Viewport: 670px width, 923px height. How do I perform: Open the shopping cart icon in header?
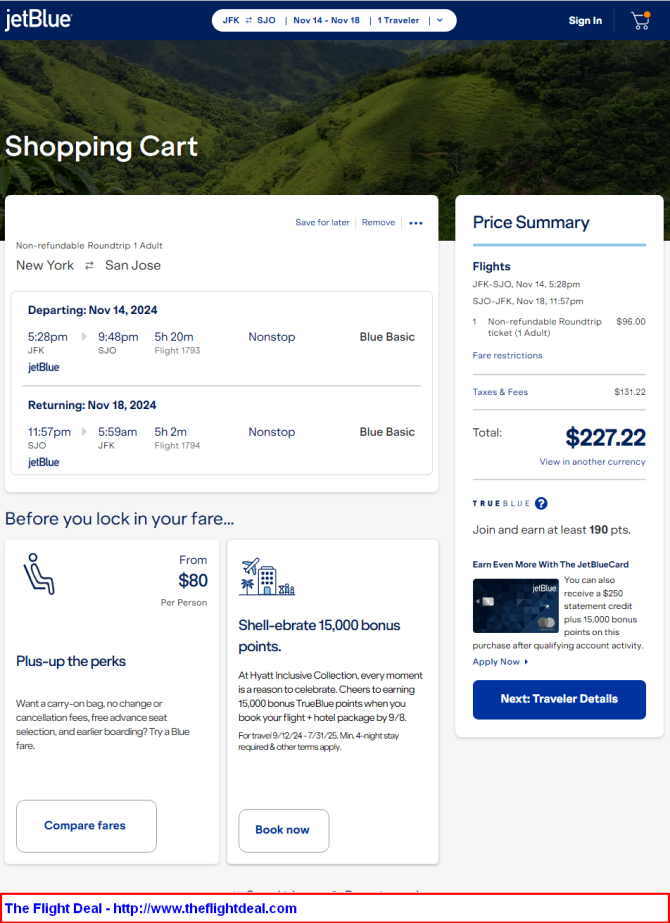tap(640, 21)
